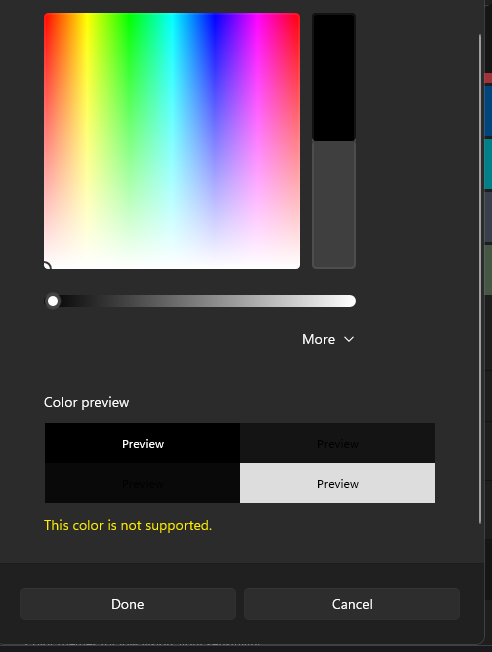Screen dimensions: 492x652
Task: Click the Done button
Action: pos(128,604)
